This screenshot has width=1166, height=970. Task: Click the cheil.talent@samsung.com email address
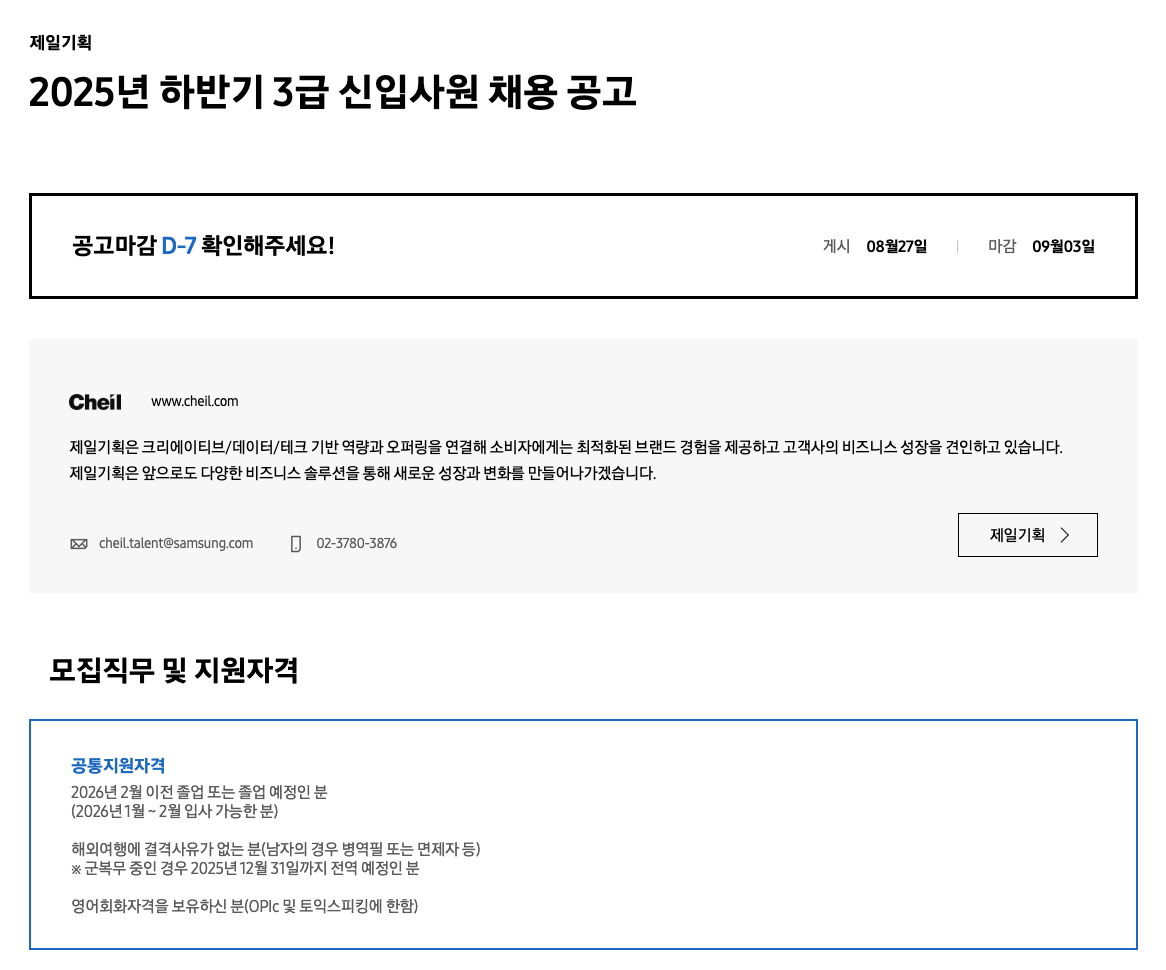coord(176,543)
